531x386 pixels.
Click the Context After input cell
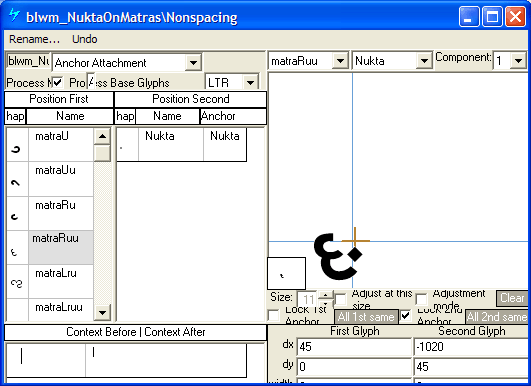[x=166, y=360]
